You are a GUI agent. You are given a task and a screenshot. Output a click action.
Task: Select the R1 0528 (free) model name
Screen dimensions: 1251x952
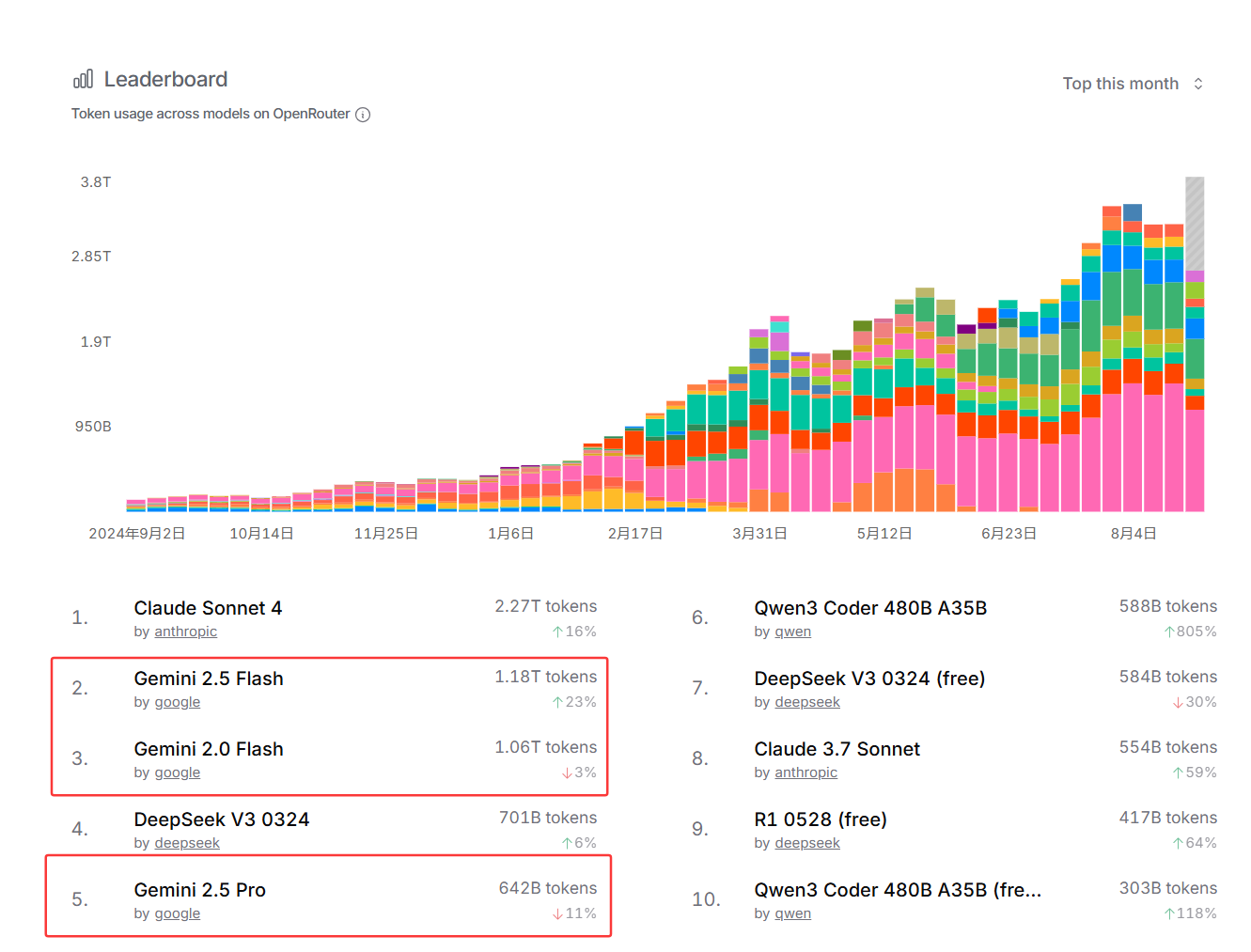click(x=821, y=819)
